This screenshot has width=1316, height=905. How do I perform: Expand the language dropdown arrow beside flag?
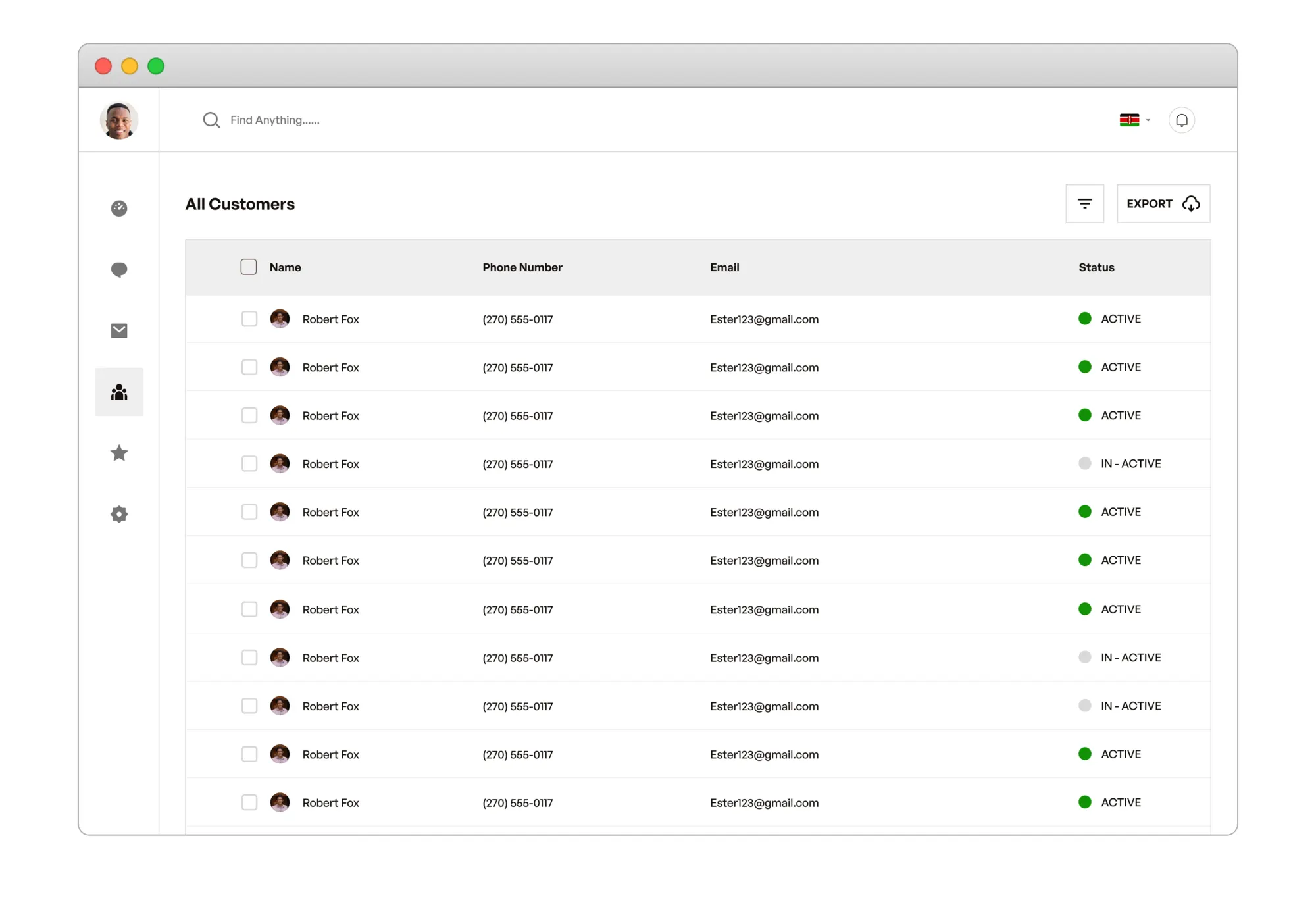tap(1148, 120)
